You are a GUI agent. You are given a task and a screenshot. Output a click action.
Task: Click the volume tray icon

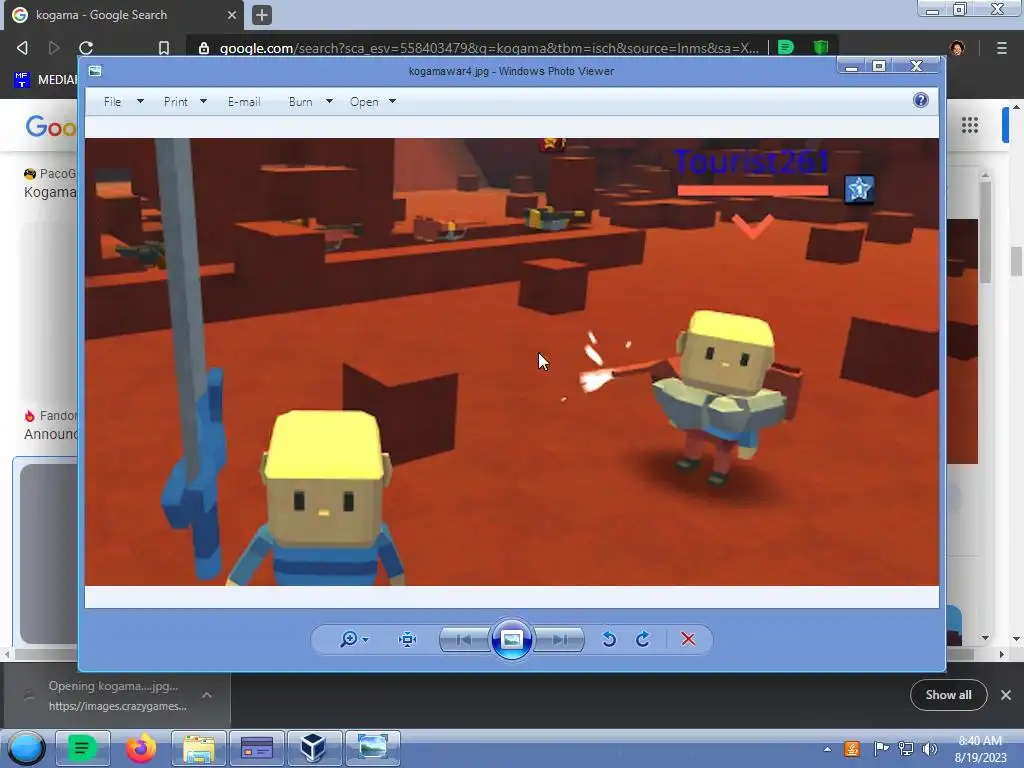tap(929, 748)
